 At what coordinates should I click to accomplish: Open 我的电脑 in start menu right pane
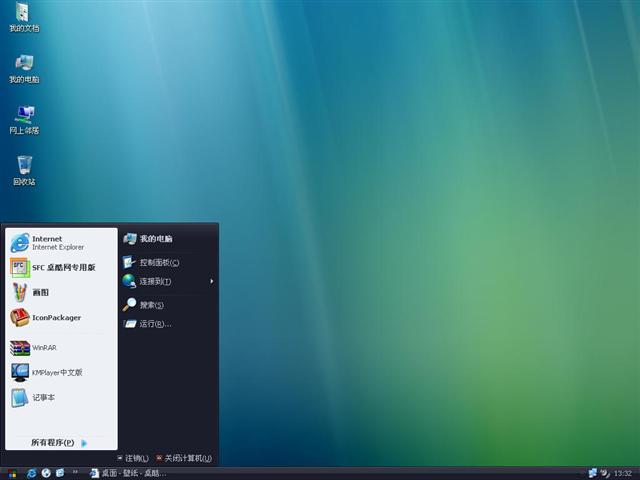[169, 239]
